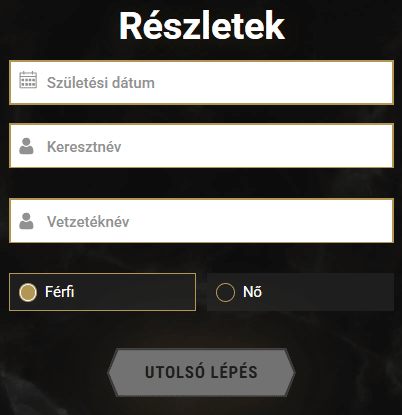Click the person icon beside Vetzetéknév
Viewport: 402px width, 415px height.
coord(26,221)
